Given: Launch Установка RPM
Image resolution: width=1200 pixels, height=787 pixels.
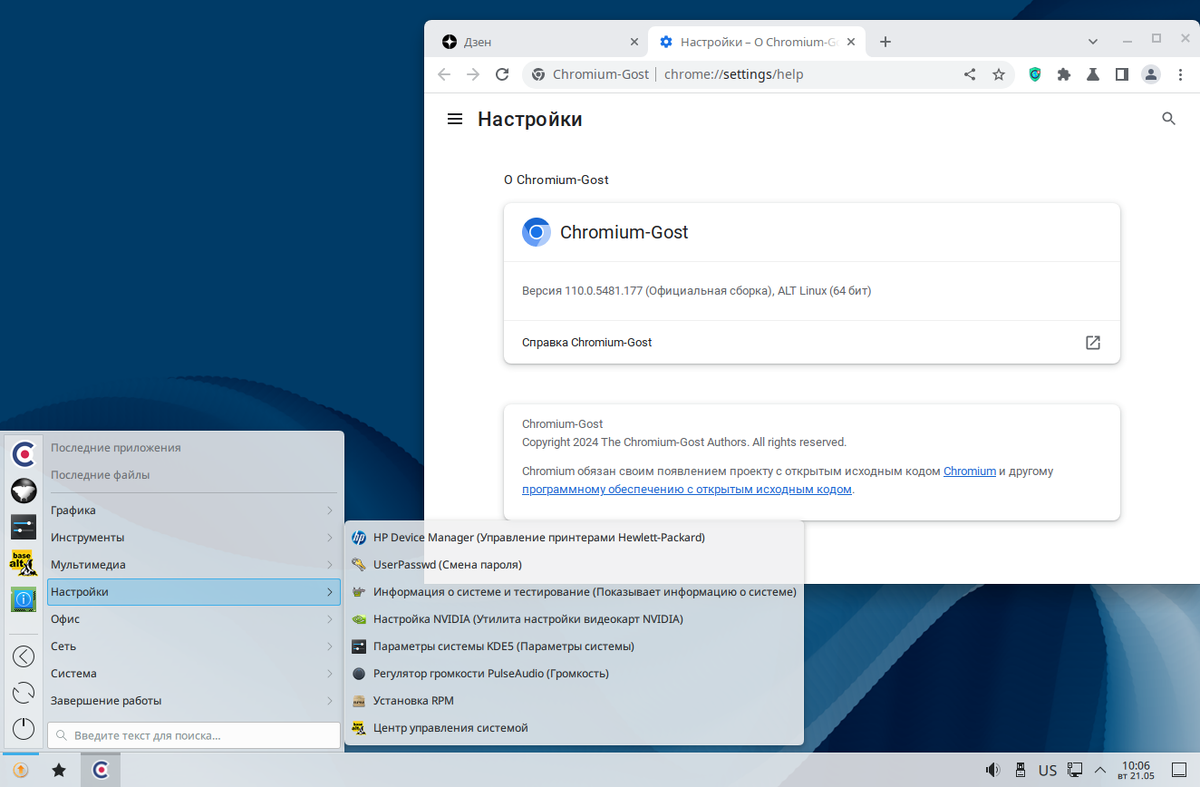Looking at the screenshot, I should click(x=574, y=700).
